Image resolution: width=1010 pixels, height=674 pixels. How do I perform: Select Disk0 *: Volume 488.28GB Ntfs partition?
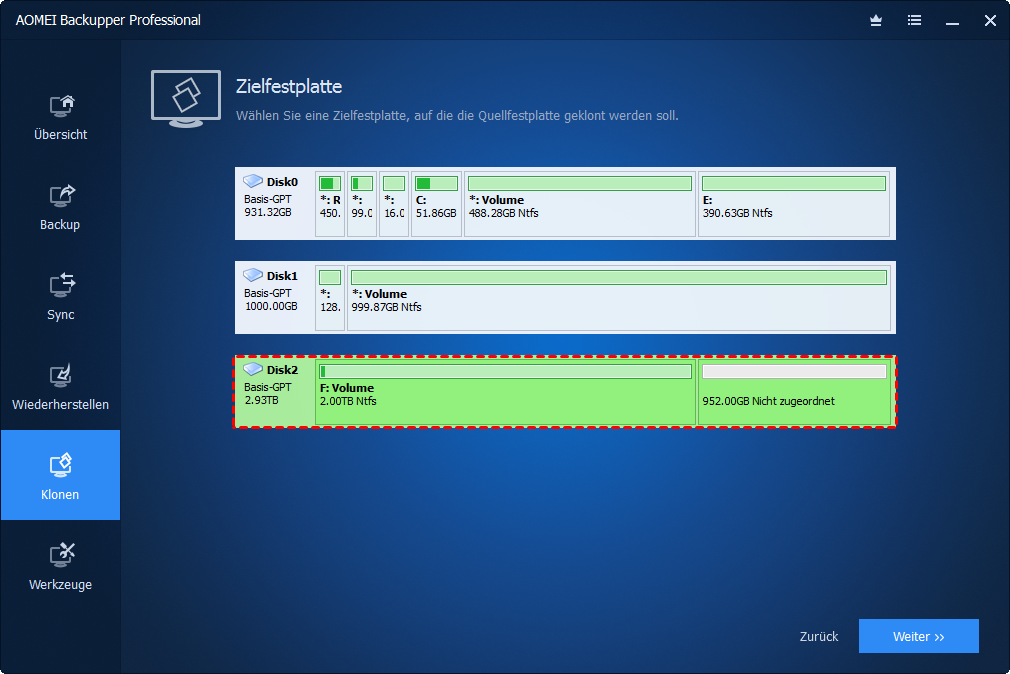[x=580, y=204]
